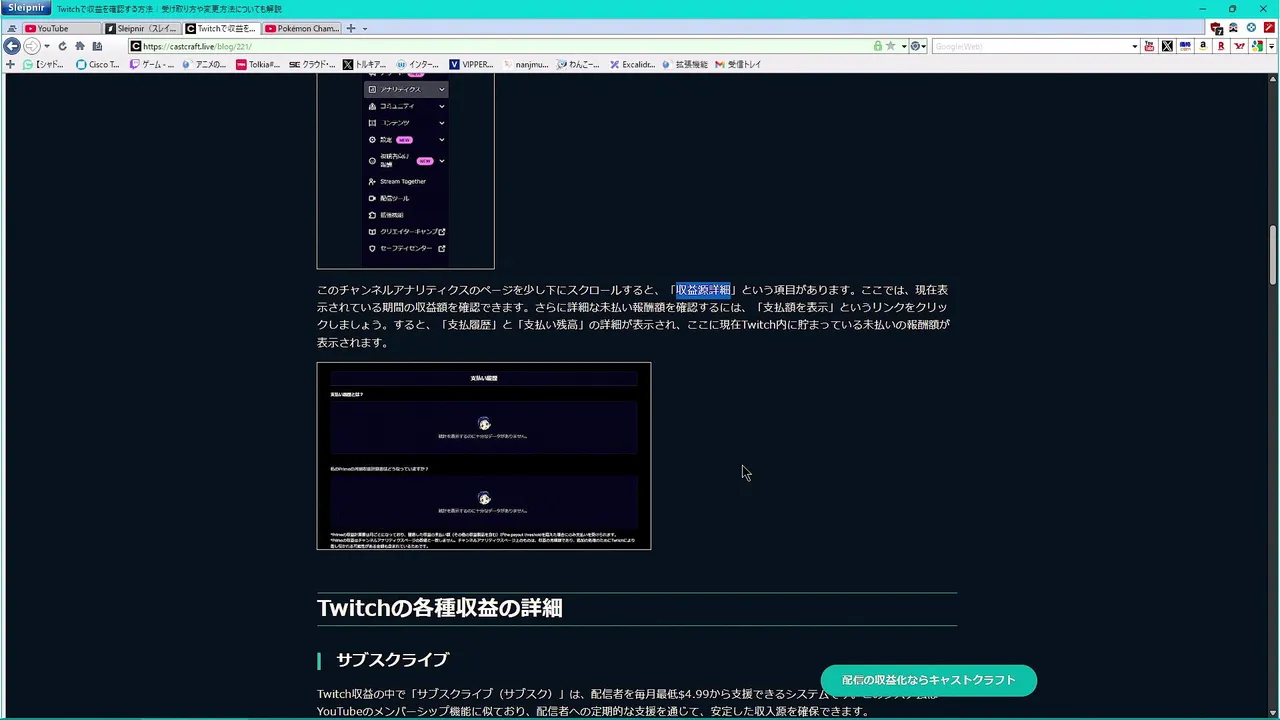Open the tab list dropdown arrow
The height and width of the screenshot is (720, 1280).
click(364, 28)
